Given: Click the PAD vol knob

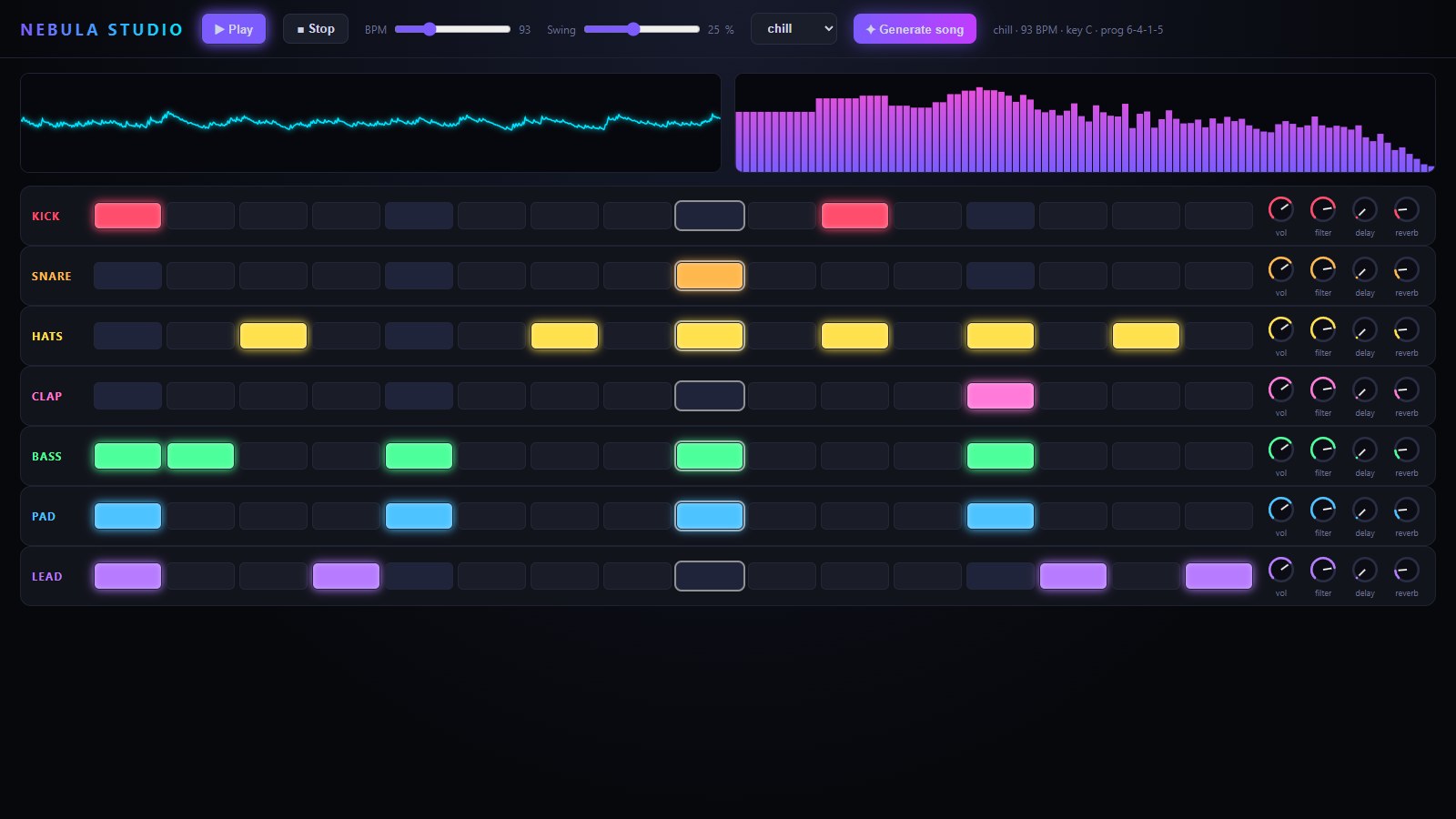Looking at the screenshot, I should [x=1281, y=510].
